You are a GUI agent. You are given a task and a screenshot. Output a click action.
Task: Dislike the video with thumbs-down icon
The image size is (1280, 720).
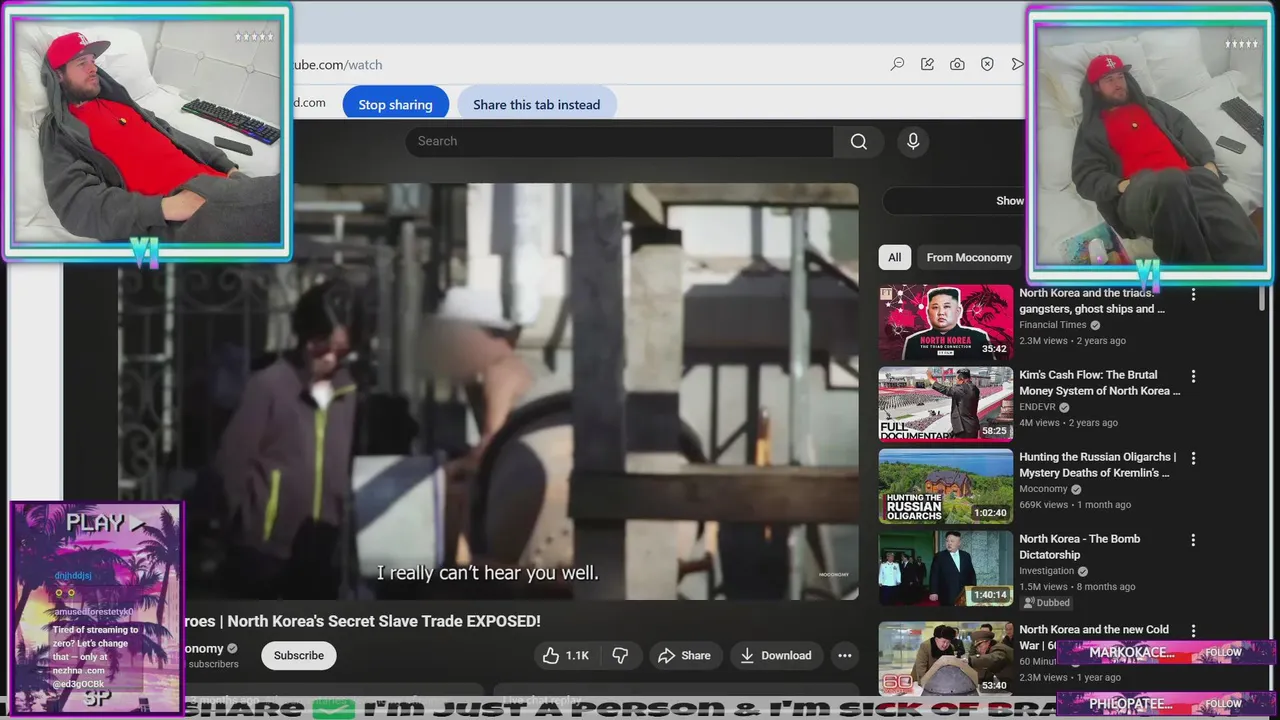pyautogui.click(x=620, y=656)
